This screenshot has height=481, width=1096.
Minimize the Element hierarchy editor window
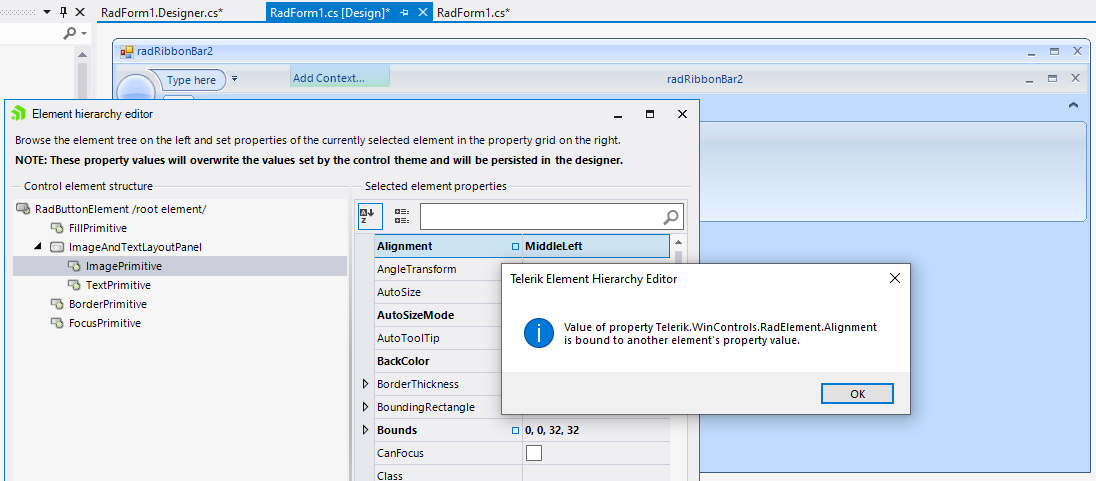pos(618,114)
